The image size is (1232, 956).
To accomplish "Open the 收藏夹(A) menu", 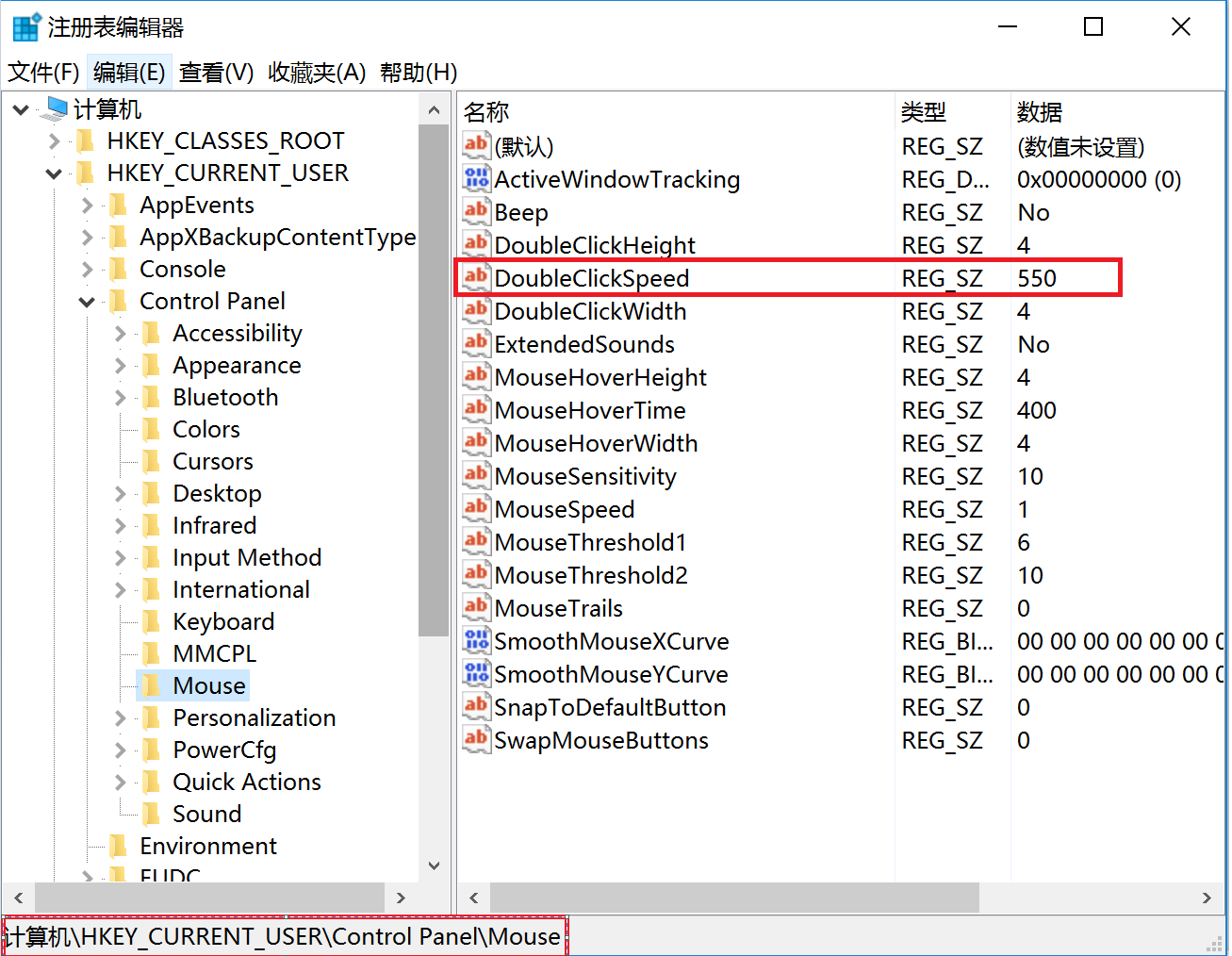I will [316, 72].
